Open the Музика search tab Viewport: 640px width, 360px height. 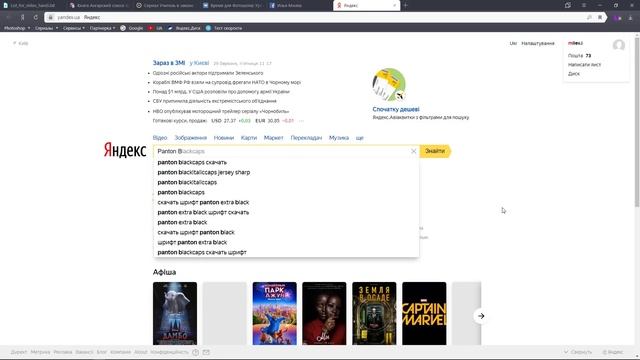pos(339,138)
